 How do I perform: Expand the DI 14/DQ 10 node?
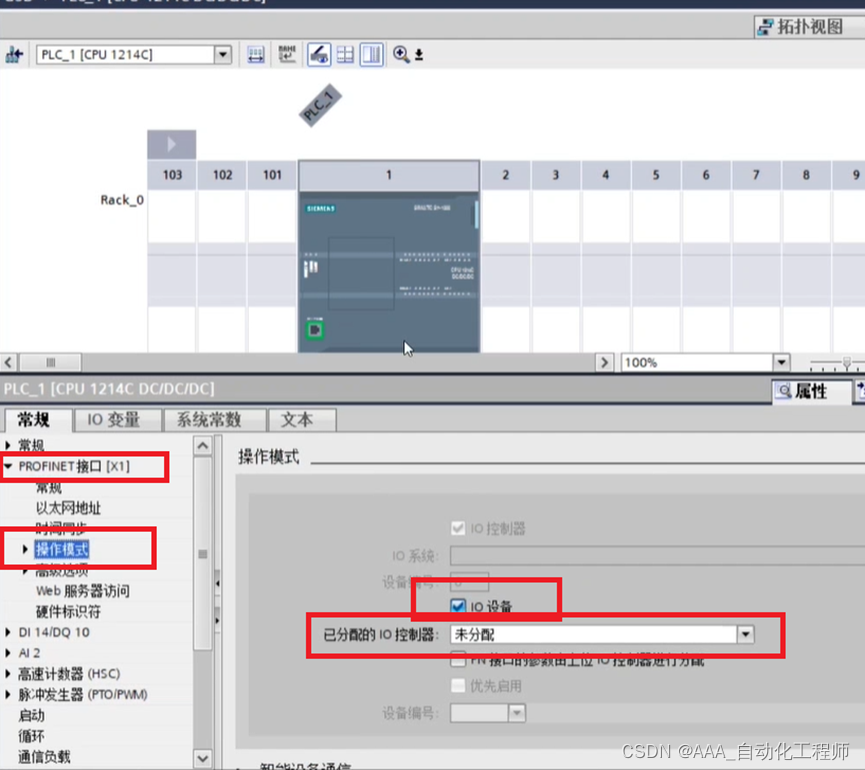[8, 632]
